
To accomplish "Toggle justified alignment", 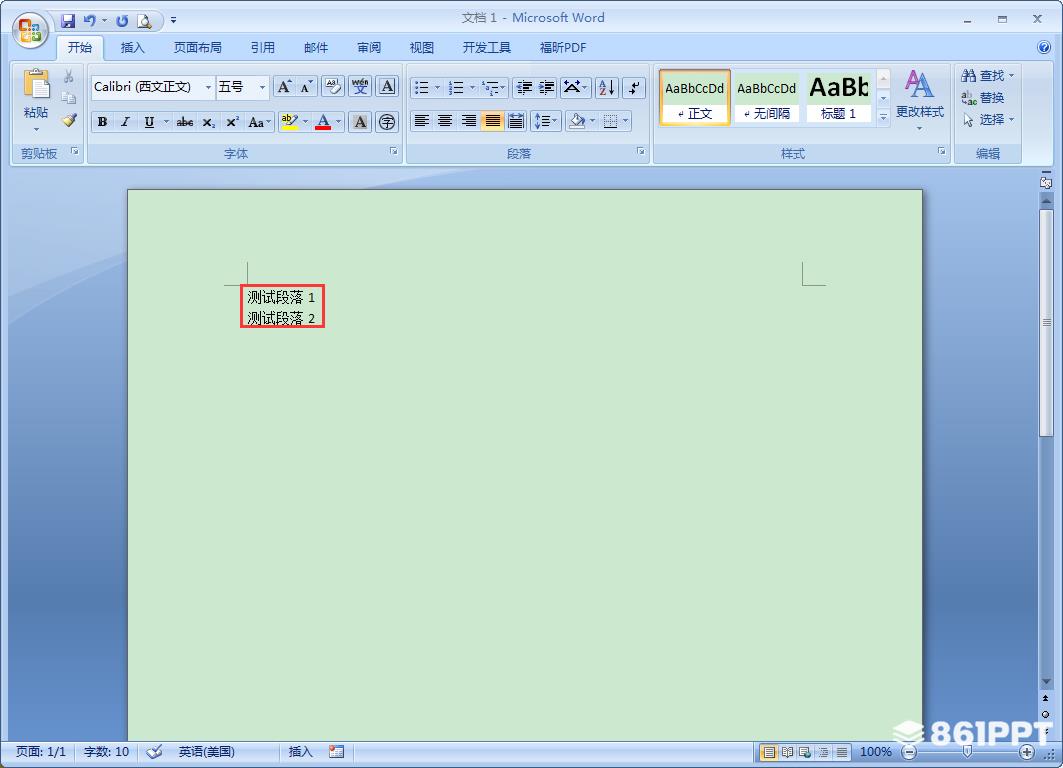I will 492,121.
